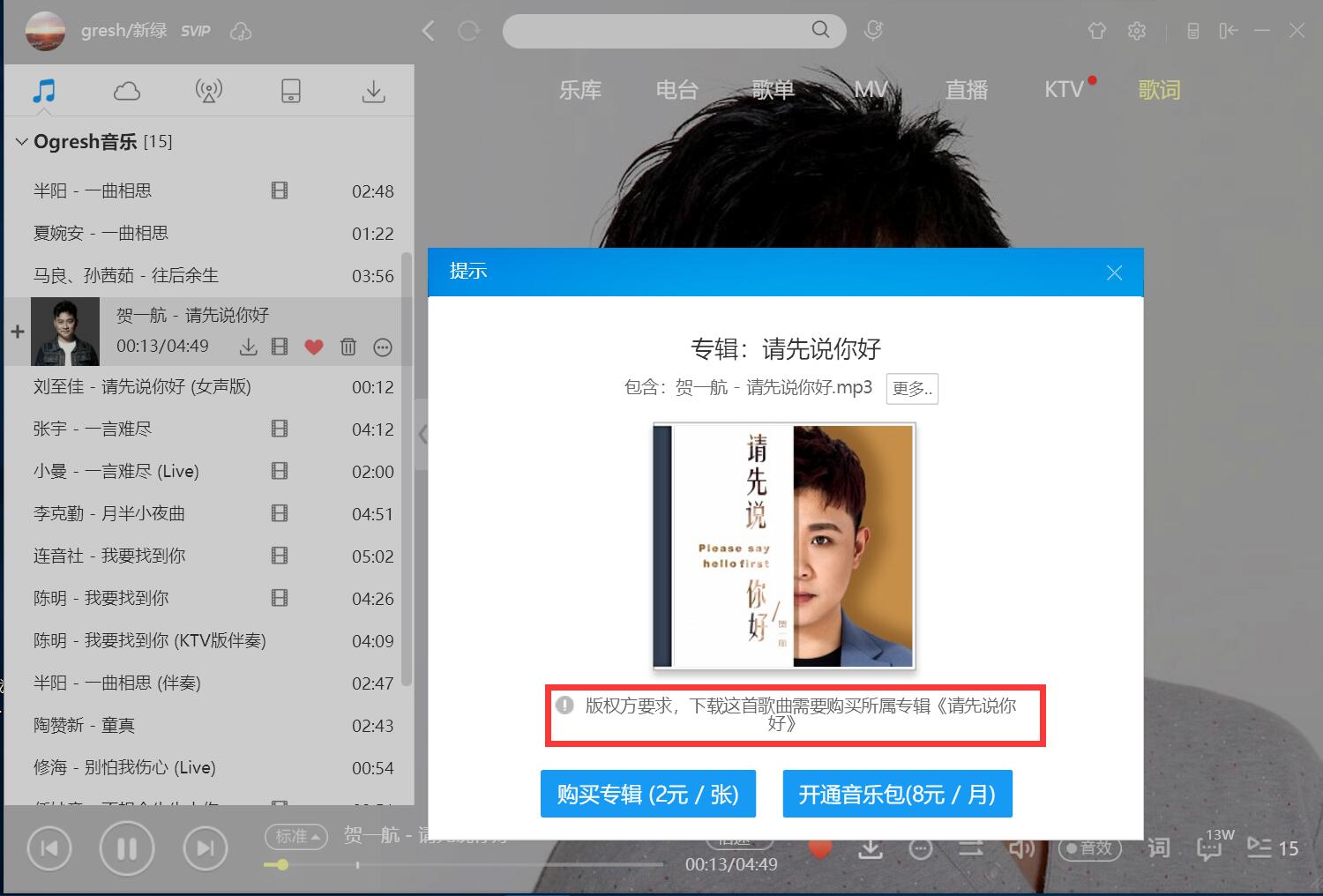Open the 电台 tab
The image size is (1323, 896).
coord(677,90)
